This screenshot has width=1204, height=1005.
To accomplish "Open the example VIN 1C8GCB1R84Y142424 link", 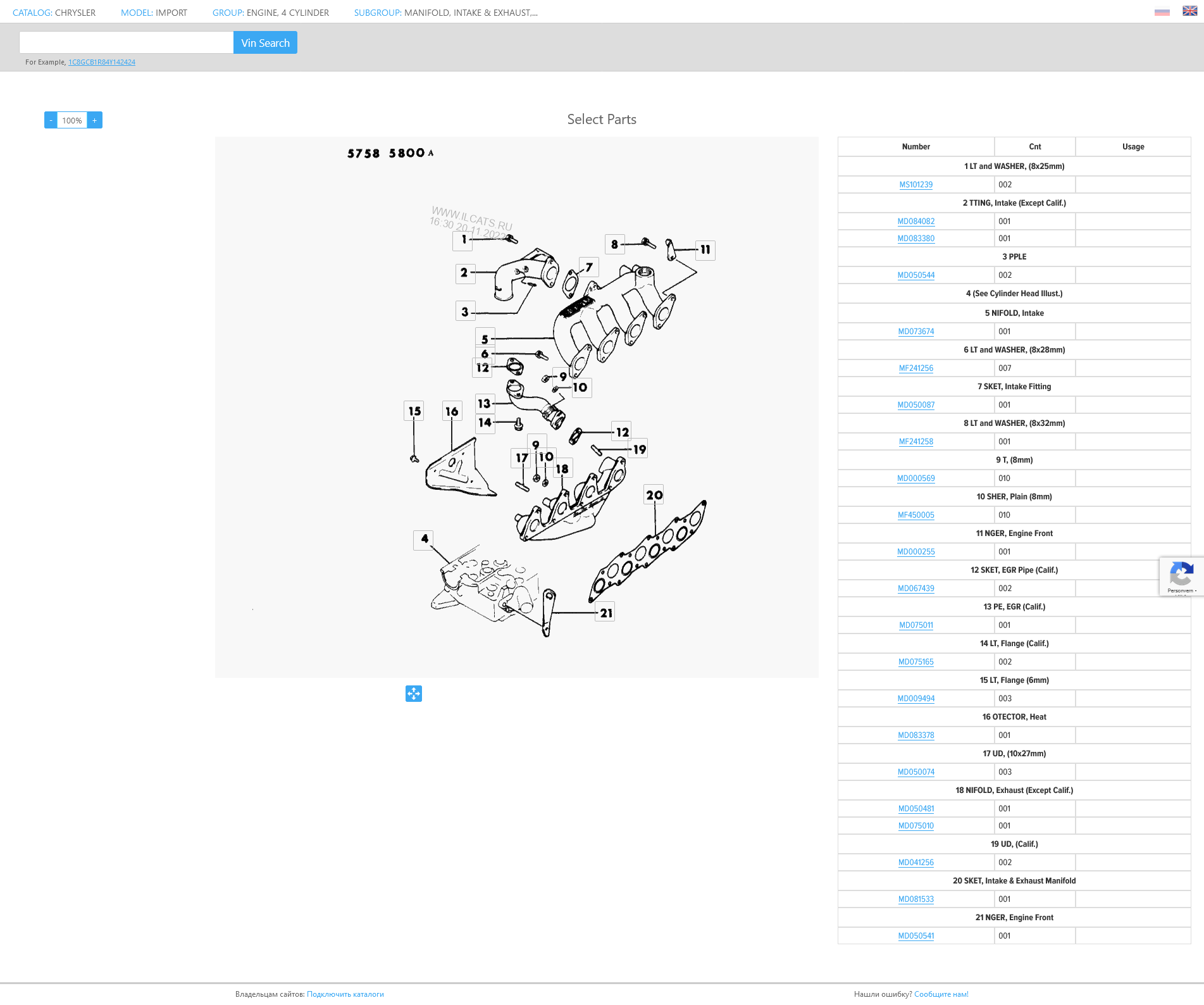I will [x=102, y=62].
